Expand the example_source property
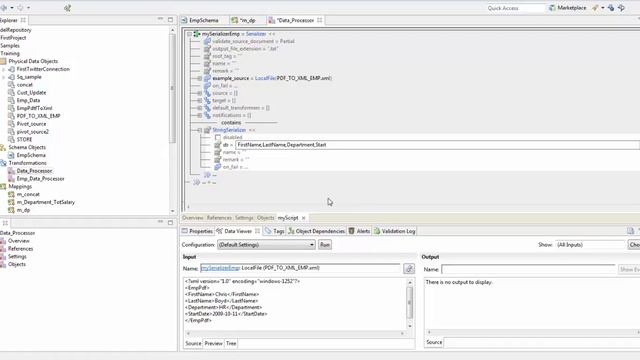This screenshot has width=640, height=360. tap(200, 78)
